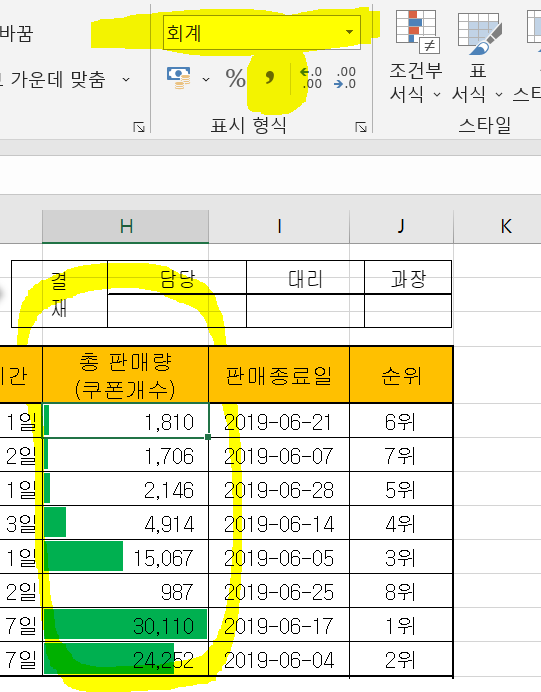Screen dimensions: 541x692
Task: Open conditional formatting (조건부 서식)
Action: click(416, 57)
